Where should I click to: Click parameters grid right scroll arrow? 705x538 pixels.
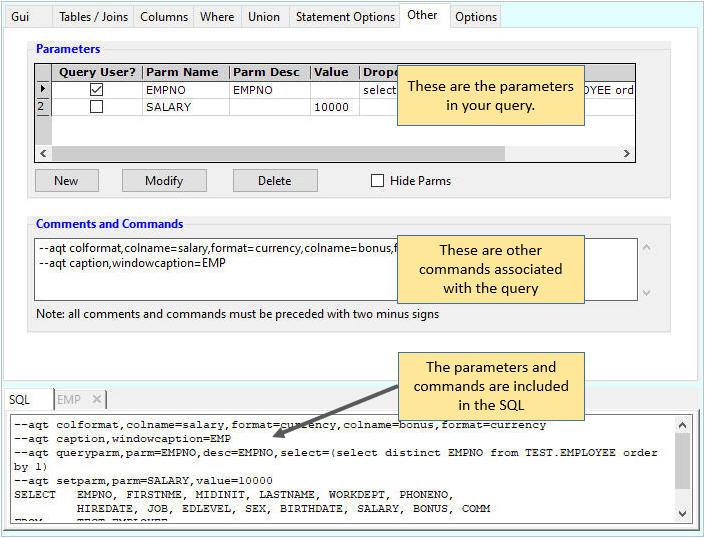coord(626,153)
